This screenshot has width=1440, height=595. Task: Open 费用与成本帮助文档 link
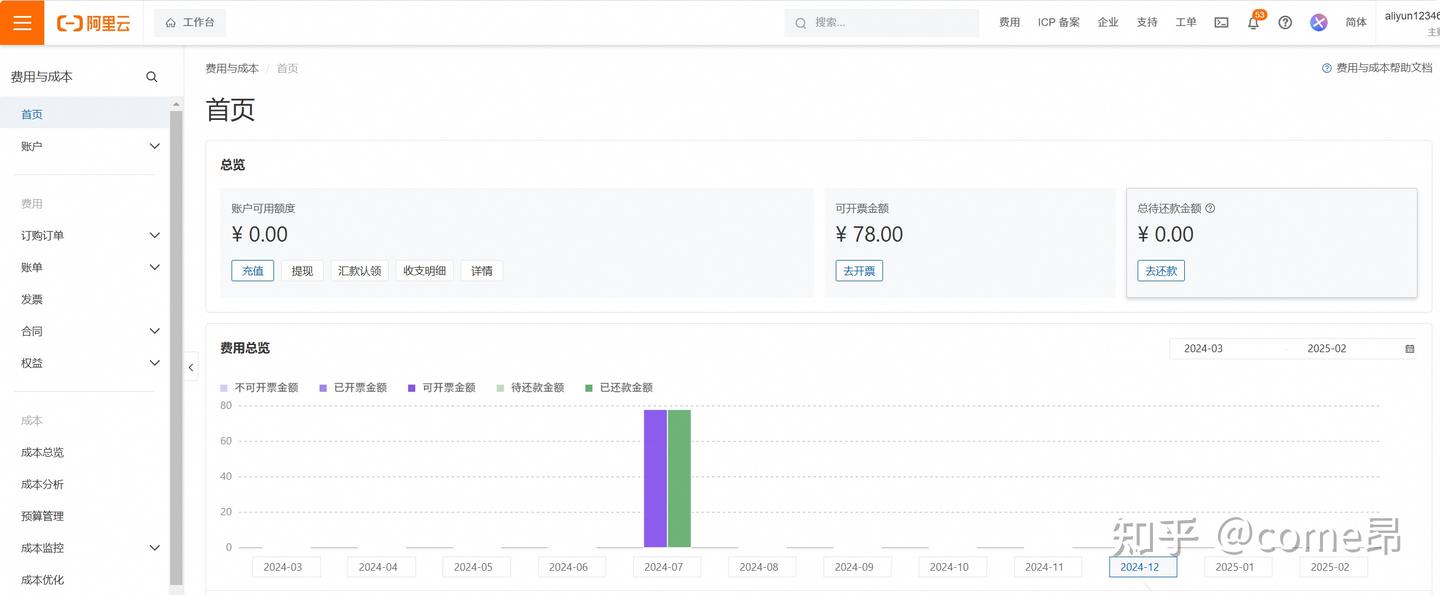point(1377,69)
